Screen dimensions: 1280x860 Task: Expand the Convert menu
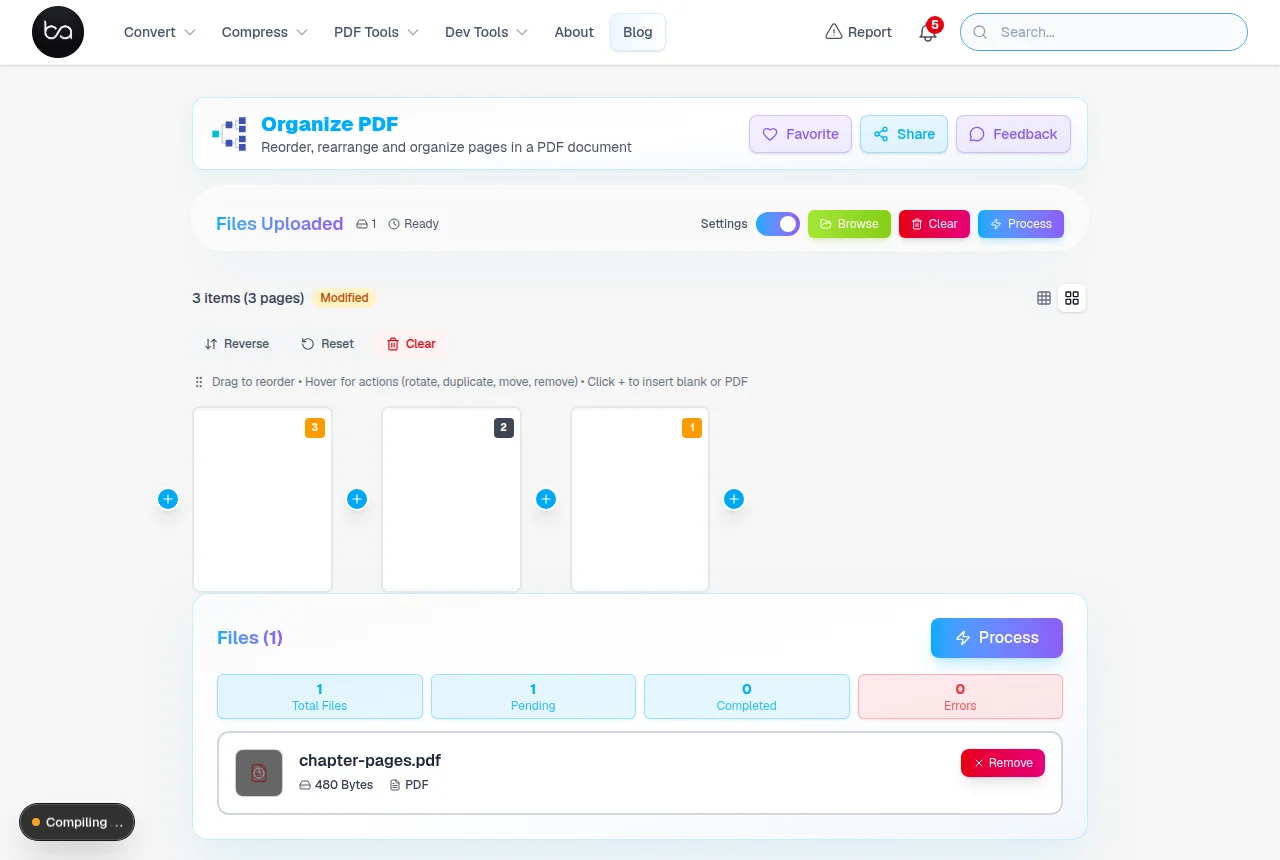coord(159,32)
